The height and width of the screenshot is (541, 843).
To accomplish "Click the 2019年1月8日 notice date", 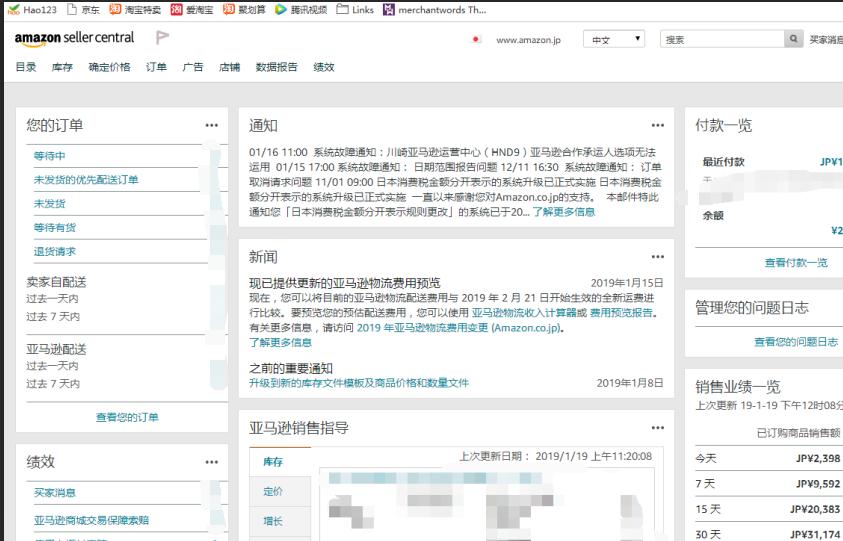I will point(630,383).
